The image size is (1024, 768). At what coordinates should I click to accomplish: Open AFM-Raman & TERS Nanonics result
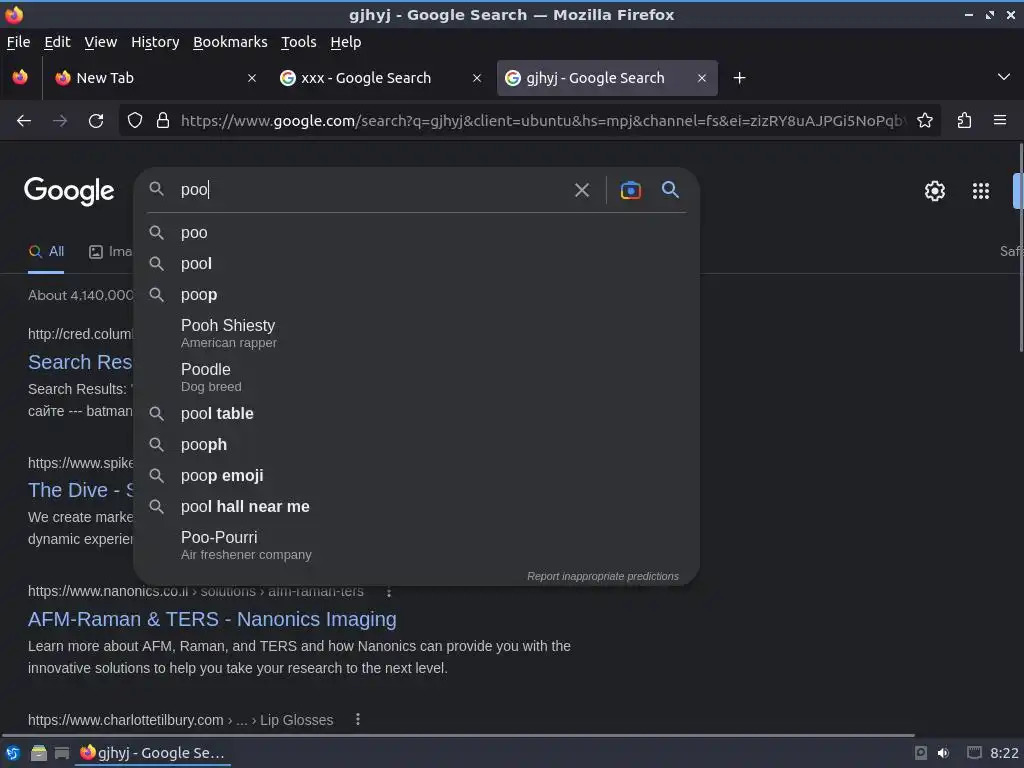coord(212,619)
